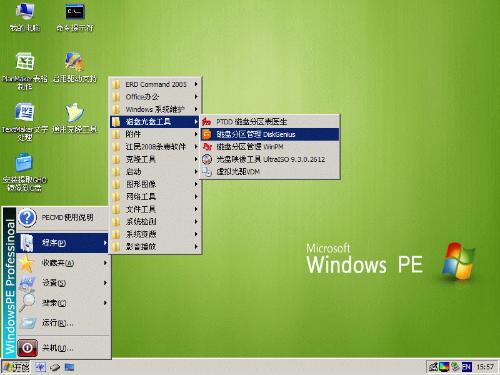Expand the 克隆工具 clone tools submenu

[155, 159]
